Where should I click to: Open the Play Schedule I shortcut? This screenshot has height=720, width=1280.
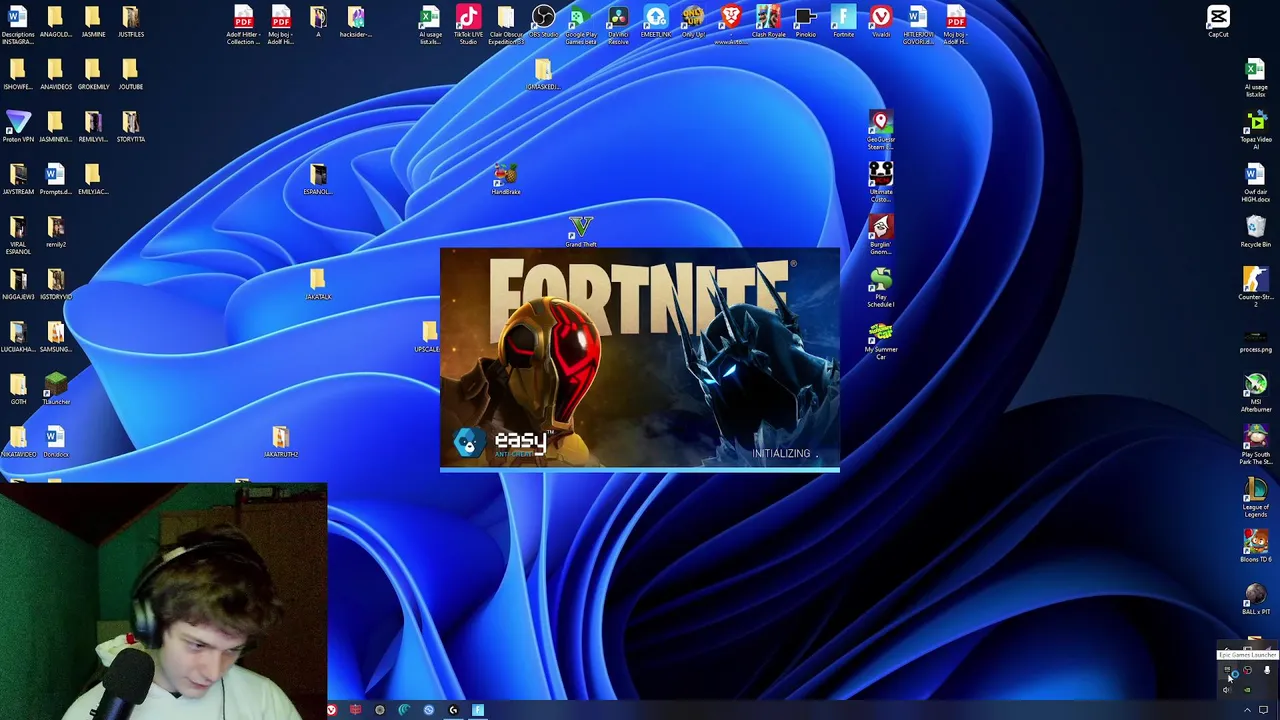tap(881, 287)
